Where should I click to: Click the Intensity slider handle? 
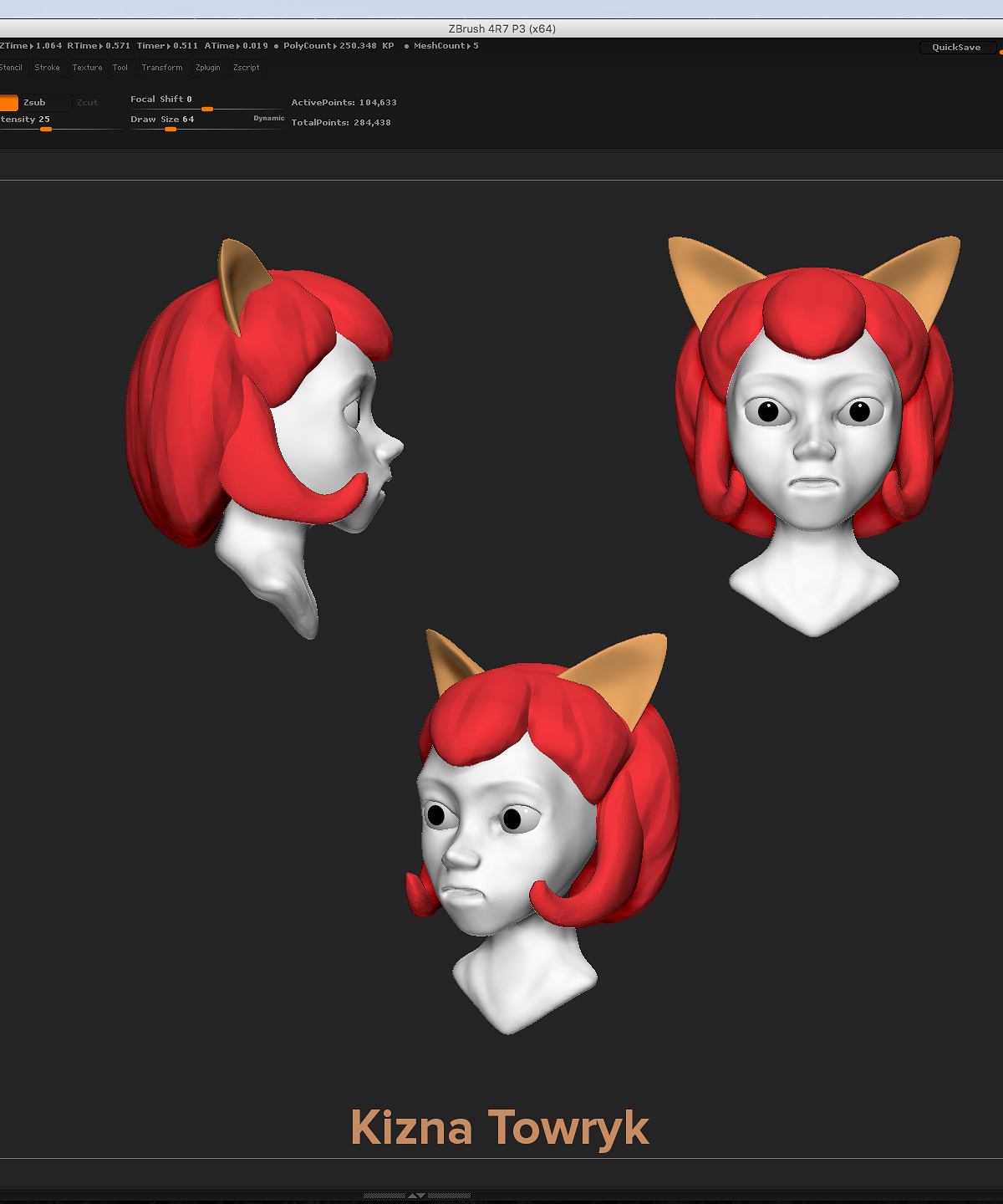tap(46, 130)
